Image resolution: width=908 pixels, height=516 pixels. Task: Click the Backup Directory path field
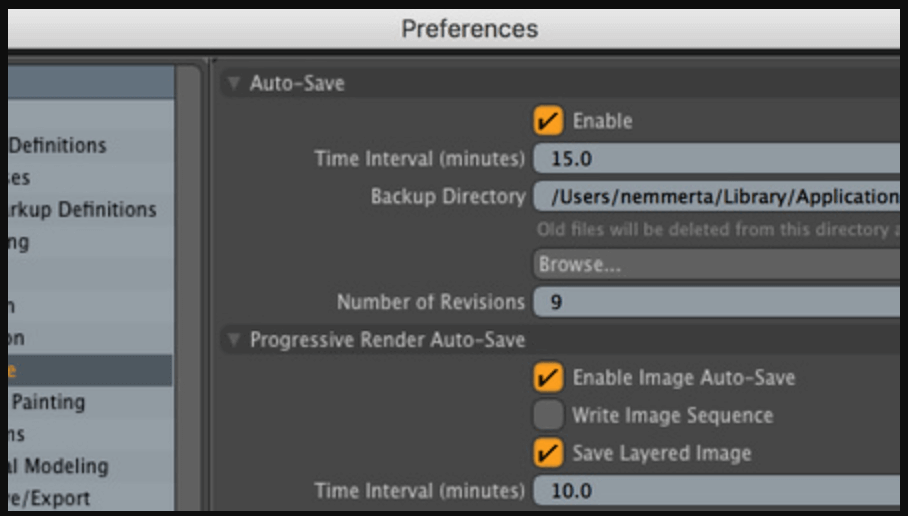pos(715,197)
